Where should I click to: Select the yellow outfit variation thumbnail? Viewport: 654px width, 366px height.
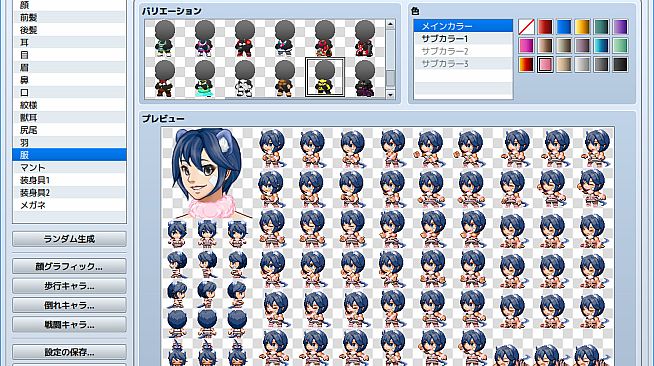pos(325,78)
